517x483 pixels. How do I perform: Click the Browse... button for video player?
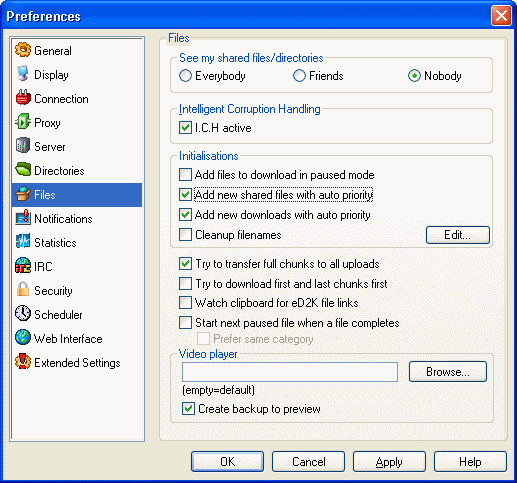click(x=448, y=371)
